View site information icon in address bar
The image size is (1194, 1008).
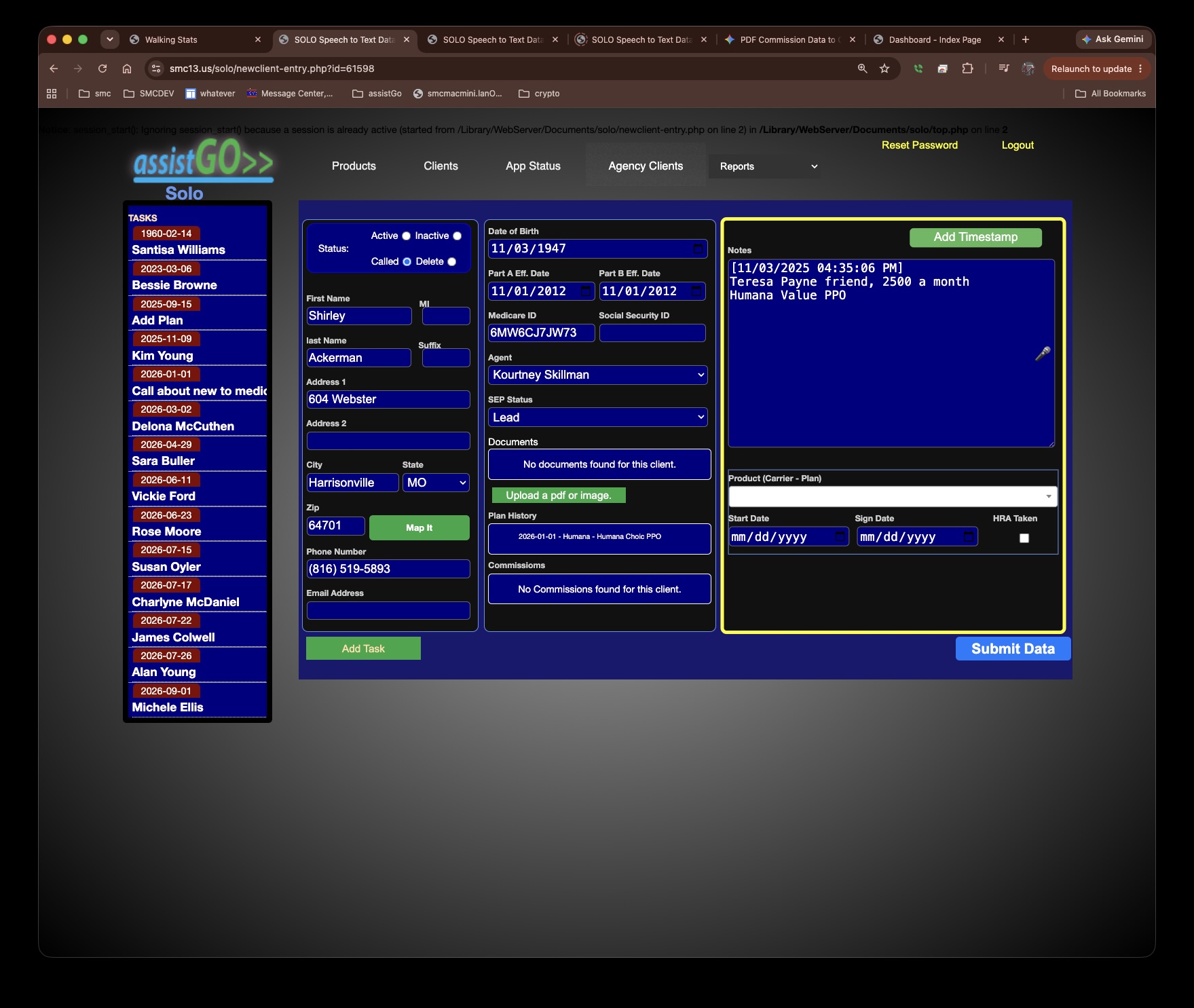pos(156,69)
